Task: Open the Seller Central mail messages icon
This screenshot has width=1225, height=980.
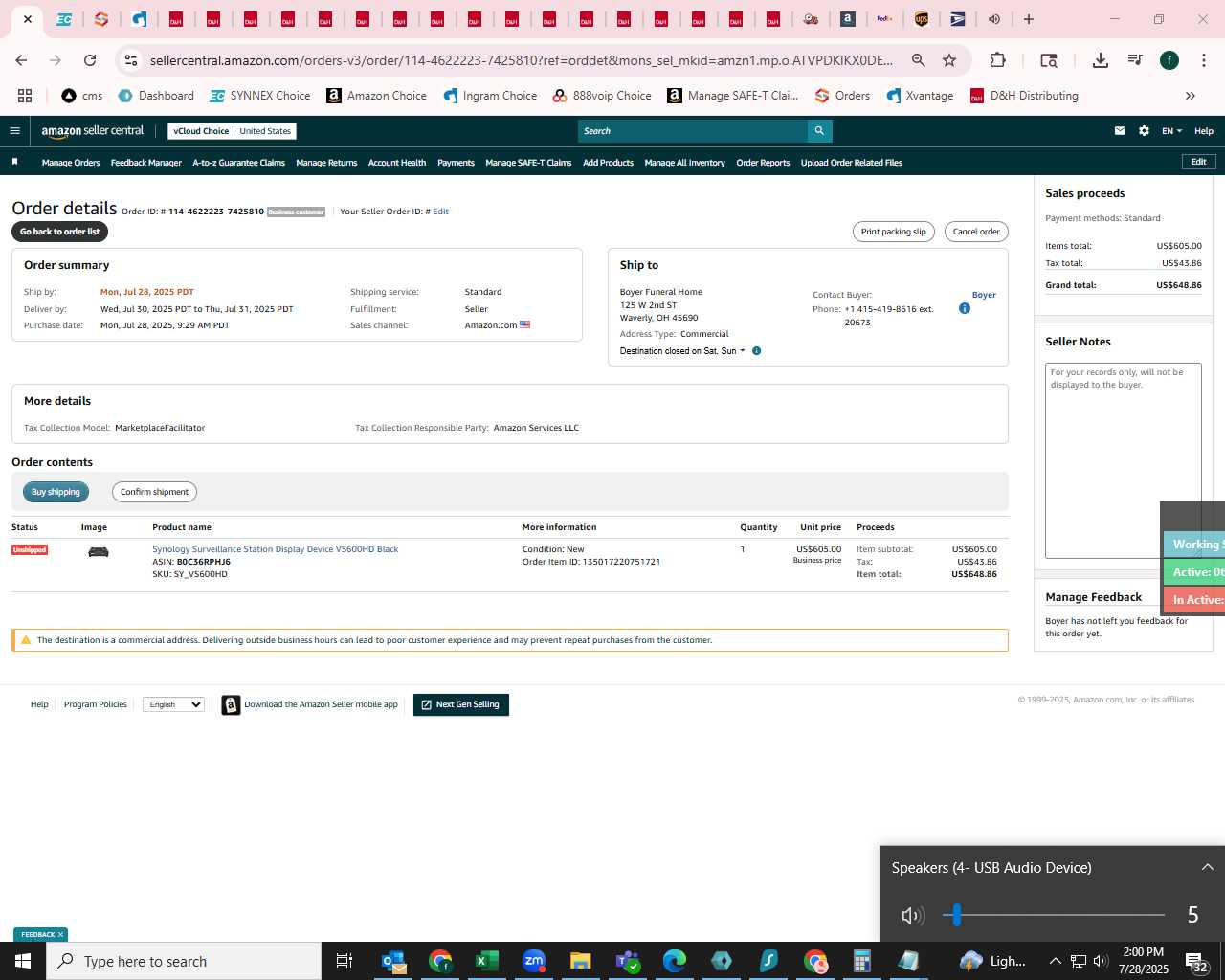Action: (1120, 131)
